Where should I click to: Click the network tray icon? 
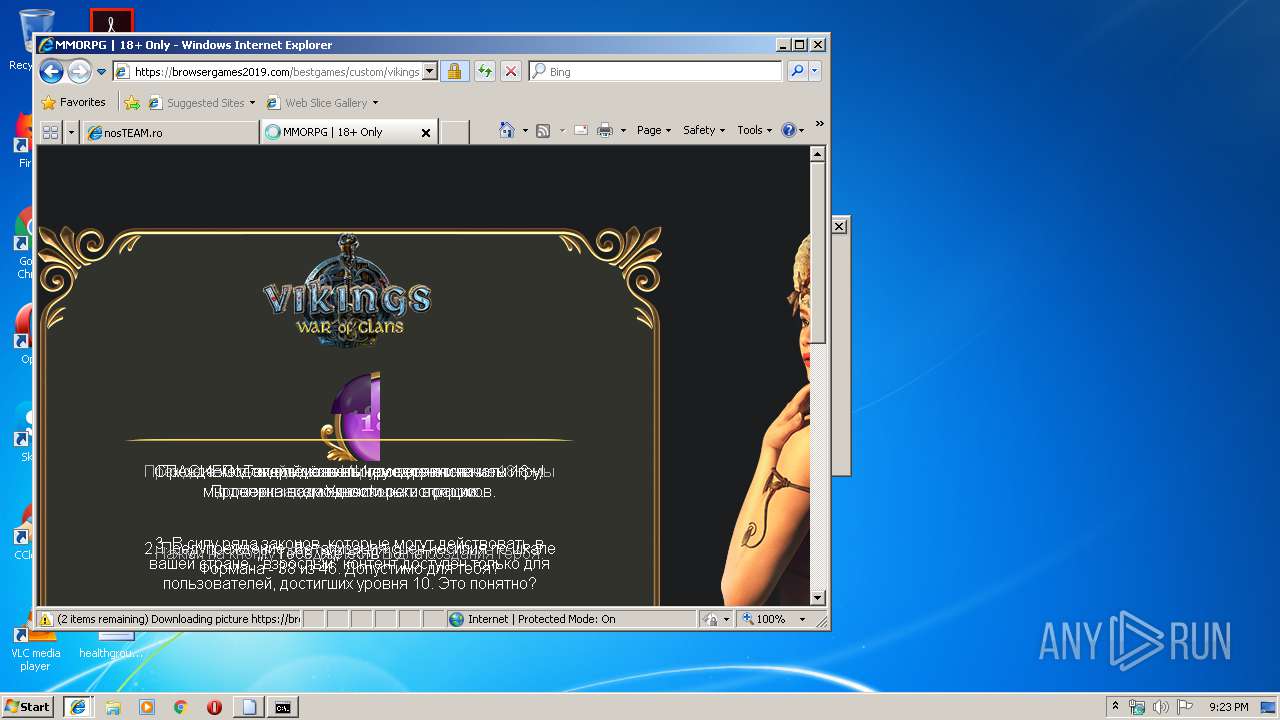point(1137,707)
